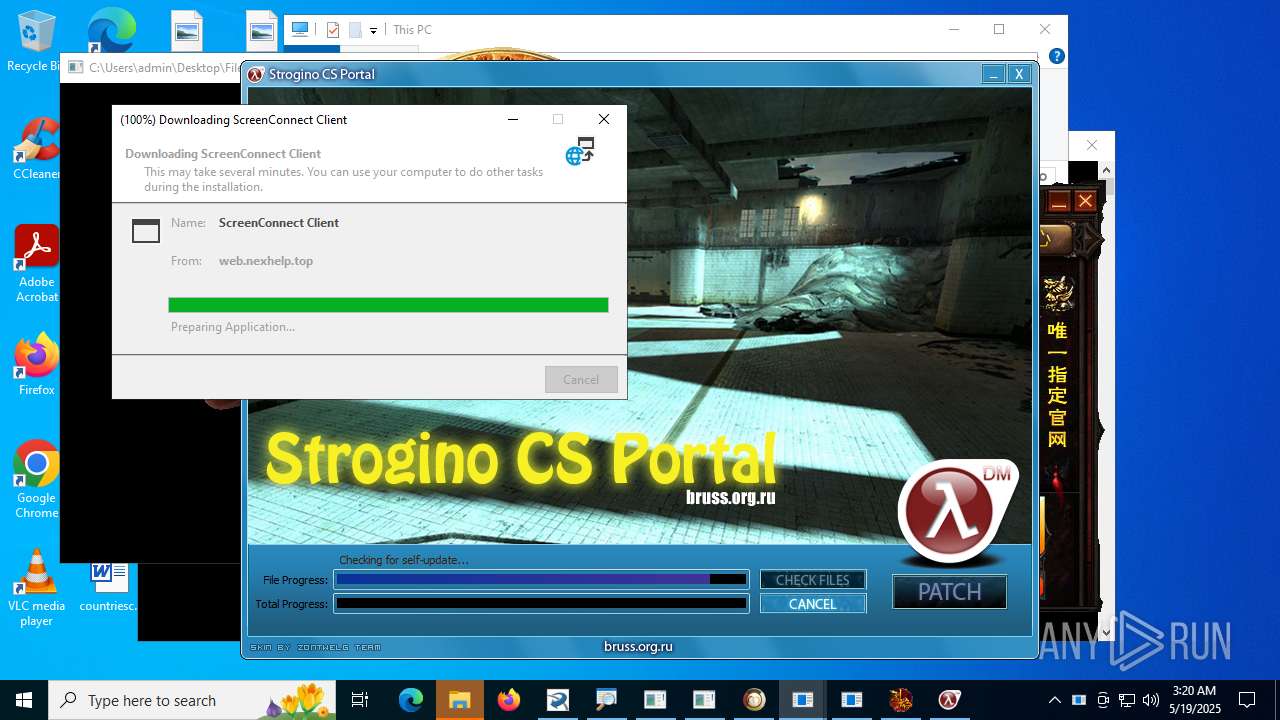Open the countriesc Word document on desktop
The height and width of the screenshot is (720, 1280).
click(108, 586)
